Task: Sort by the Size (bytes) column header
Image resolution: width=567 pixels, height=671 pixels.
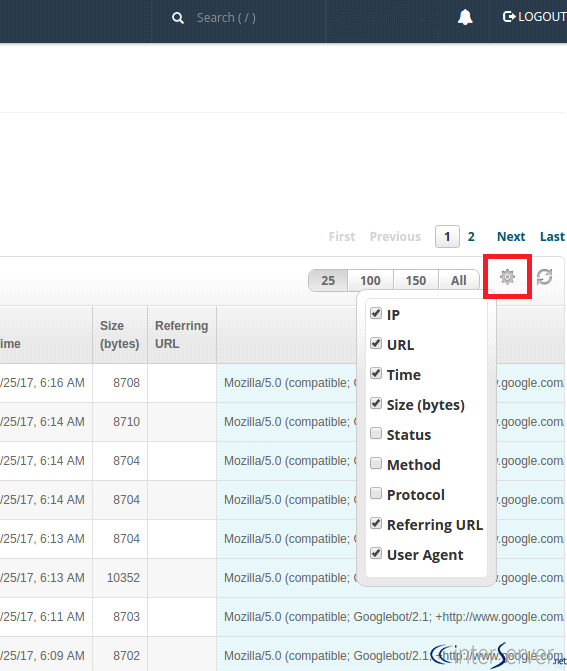Action: tap(120, 335)
